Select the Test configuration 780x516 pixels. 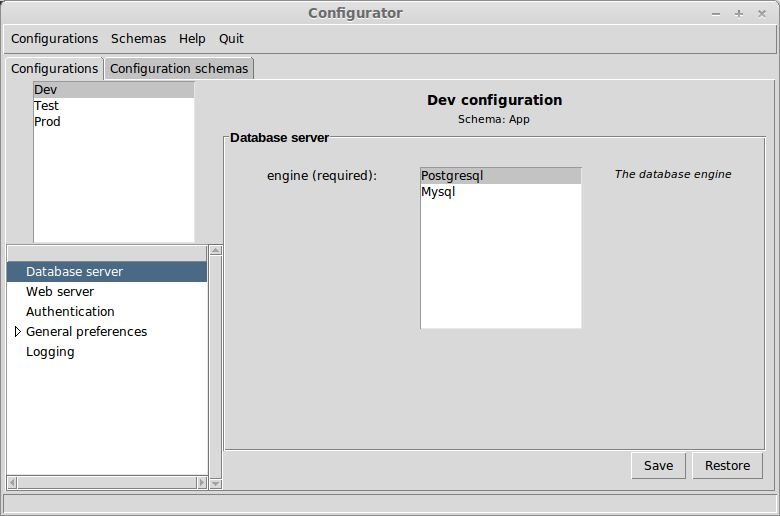(x=114, y=105)
